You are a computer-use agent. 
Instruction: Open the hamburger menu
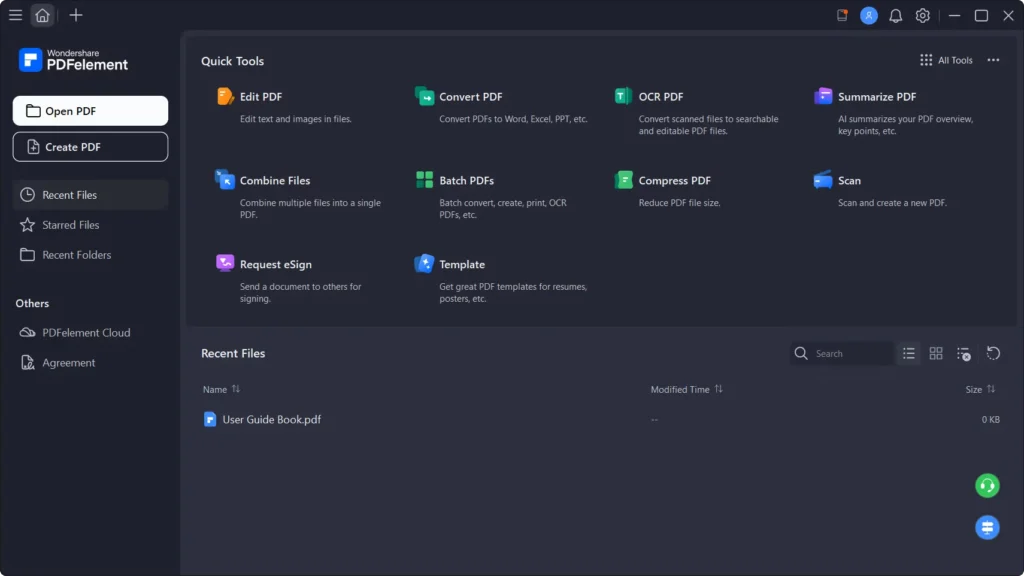[x=15, y=15]
